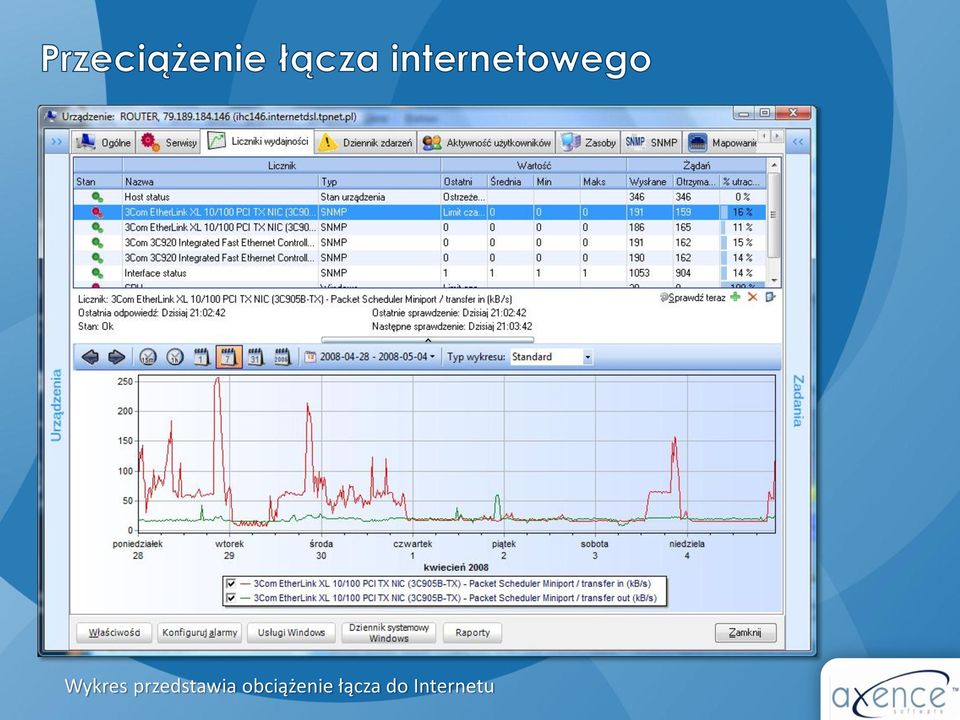Click the red status icon of selected row
Viewport: 960px width, 720px height.
pos(97,212)
